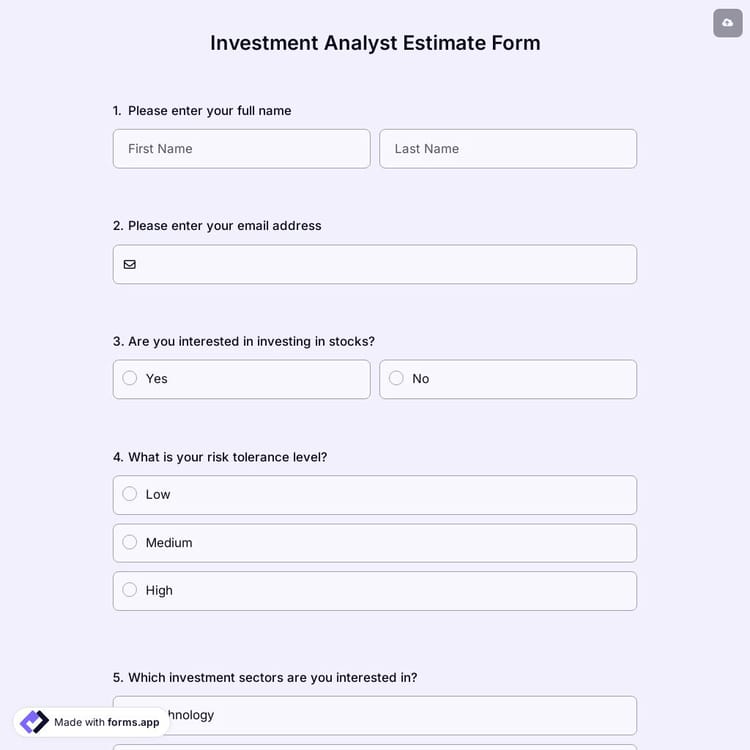Focus the Last Name field
Image resolution: width=750 pixels, height=750 pixels.
click(x=507, y=149)
